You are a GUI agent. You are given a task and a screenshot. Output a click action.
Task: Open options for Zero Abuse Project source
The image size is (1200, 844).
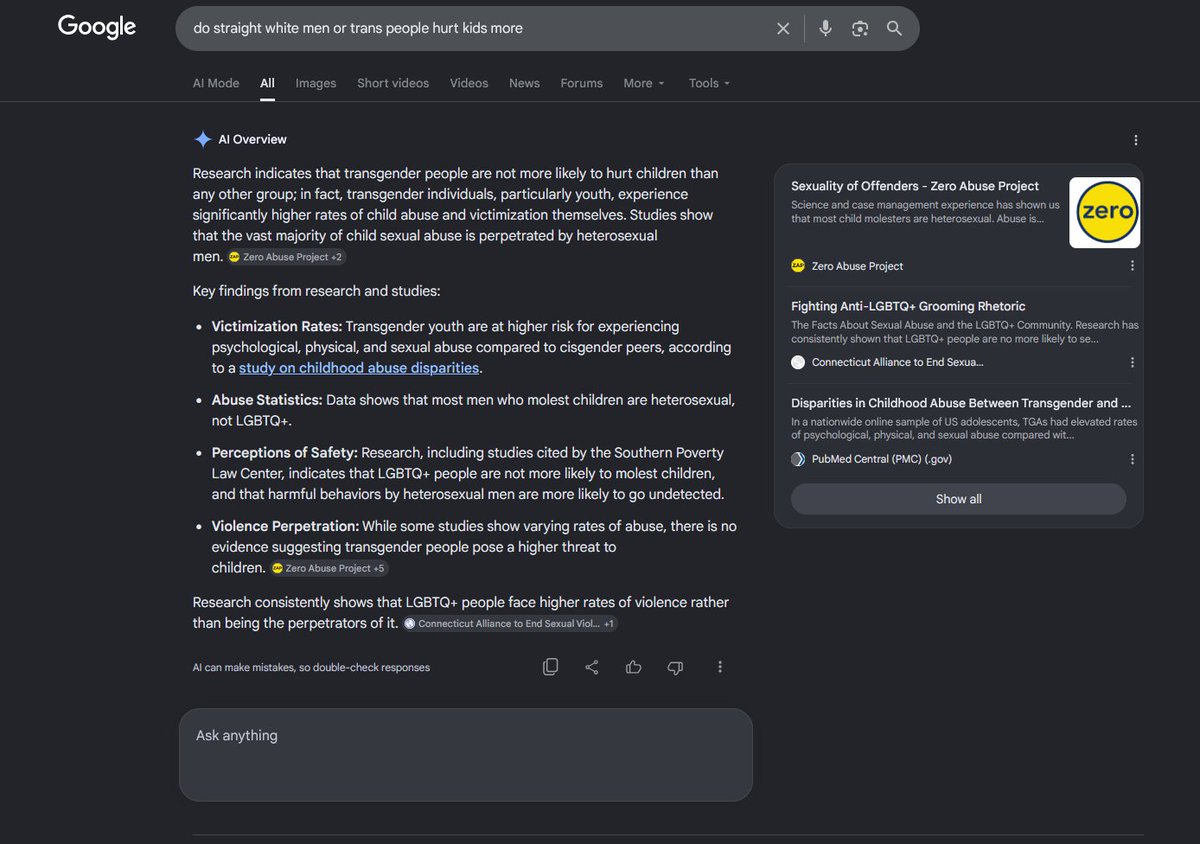point(1132,266)
